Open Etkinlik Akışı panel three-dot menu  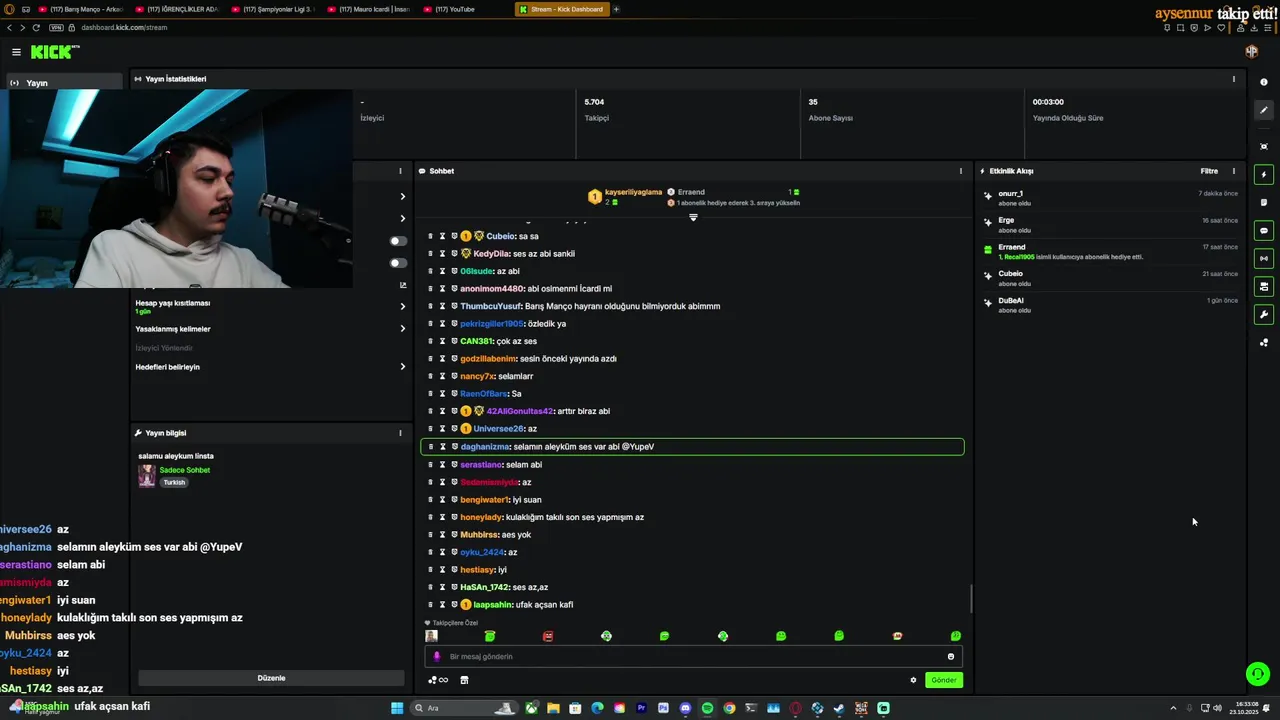[1233, 171]
